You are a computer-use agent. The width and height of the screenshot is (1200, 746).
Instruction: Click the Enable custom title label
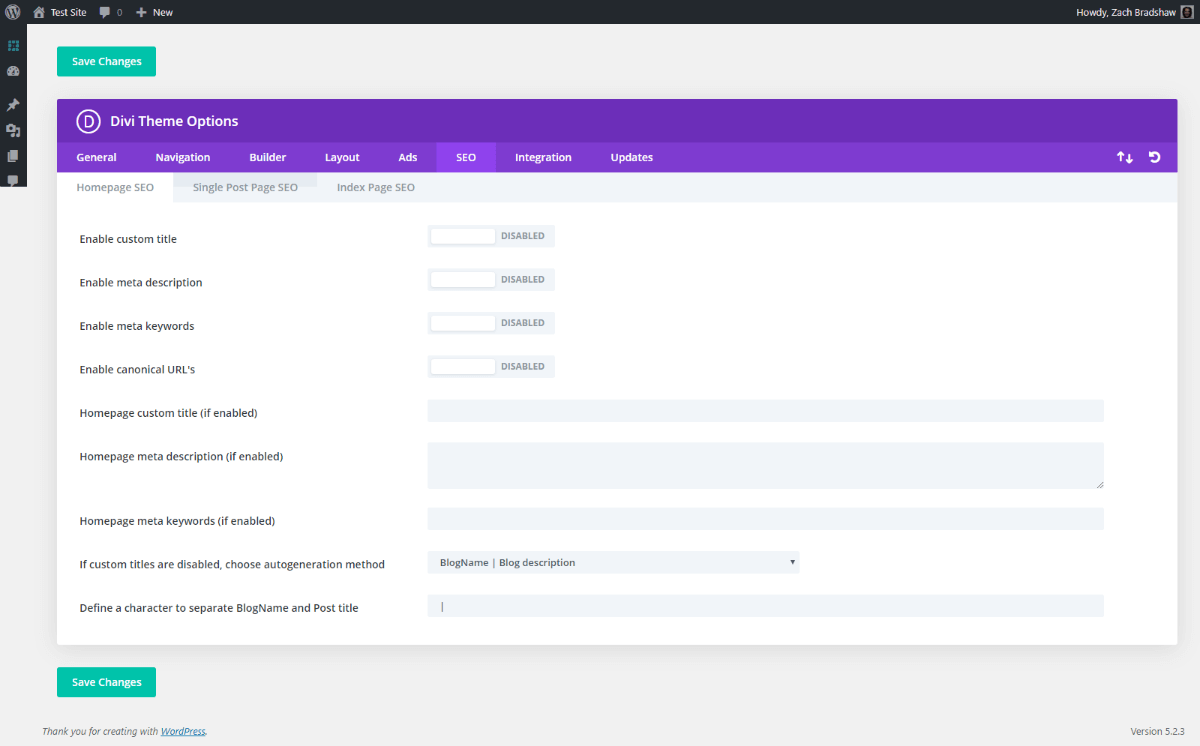(x=128, y=239)
